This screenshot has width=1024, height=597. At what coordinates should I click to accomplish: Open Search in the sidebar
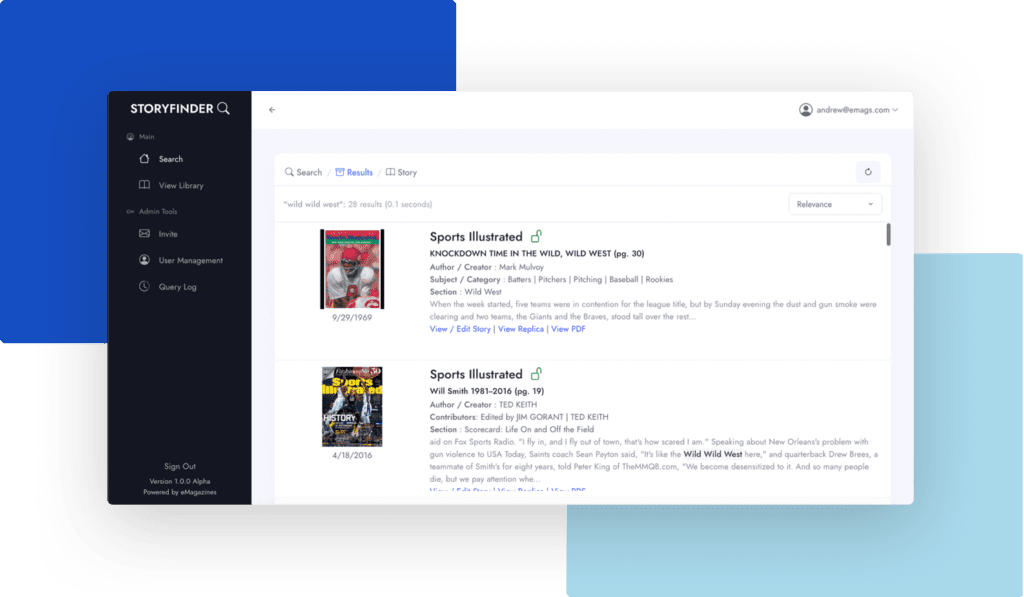point(171,159)
